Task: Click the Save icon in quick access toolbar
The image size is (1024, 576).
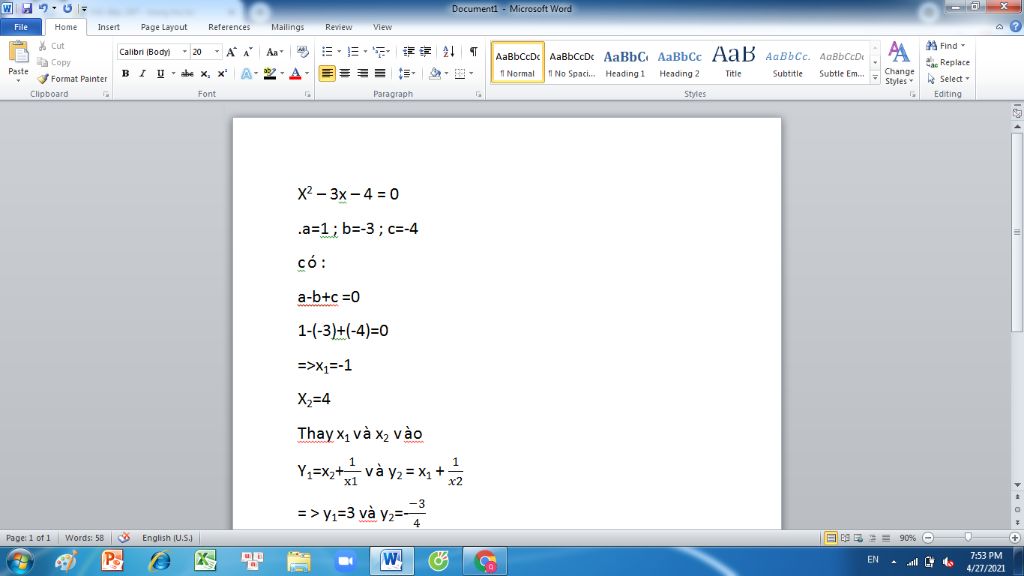Action: 27,8
